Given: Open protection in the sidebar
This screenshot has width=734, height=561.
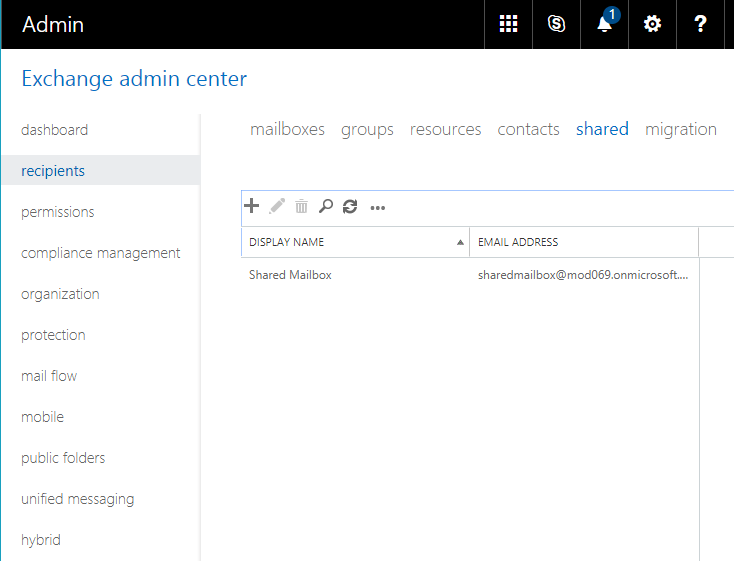Looking at the screenshot, I should [x=53, y=335].
